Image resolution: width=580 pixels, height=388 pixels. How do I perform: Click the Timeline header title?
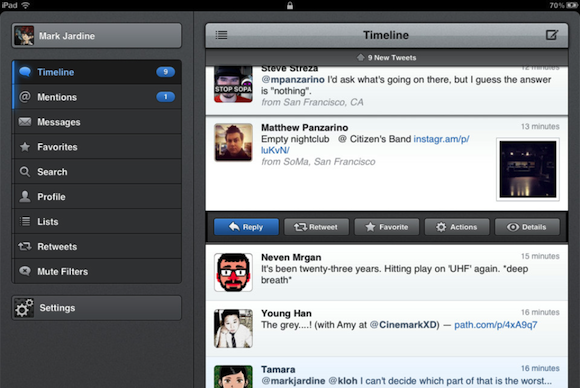(x=386, y=35)
